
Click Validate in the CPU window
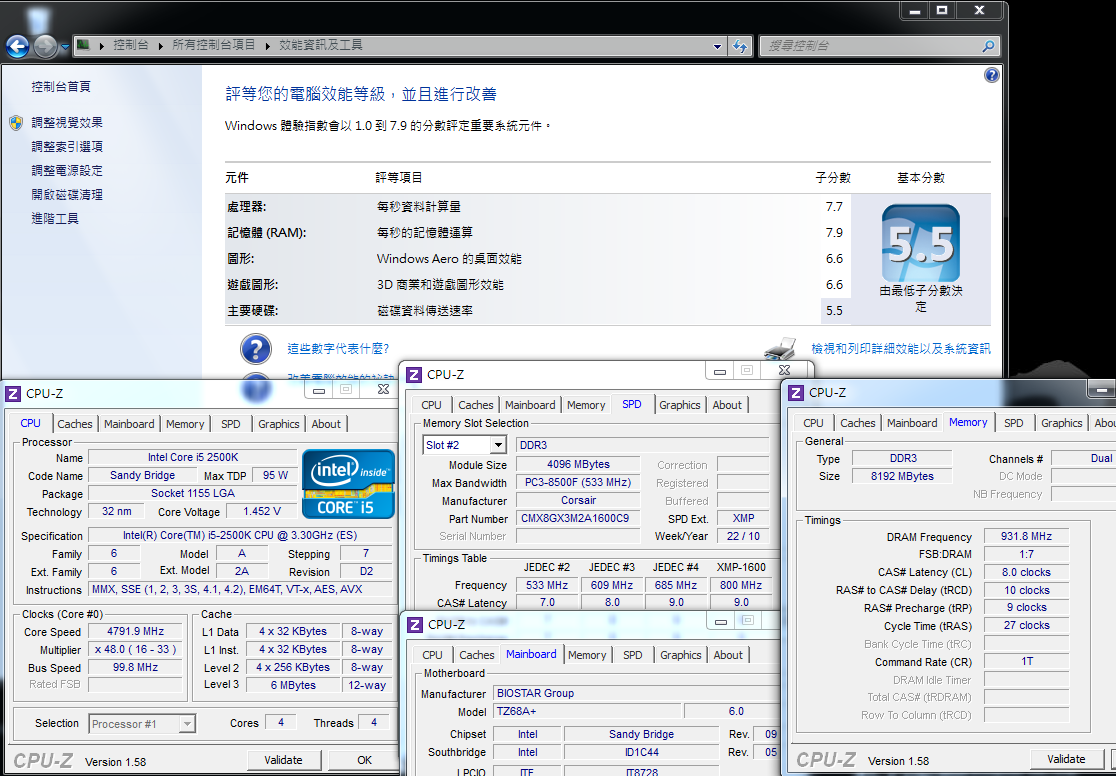tap(283, 760)
